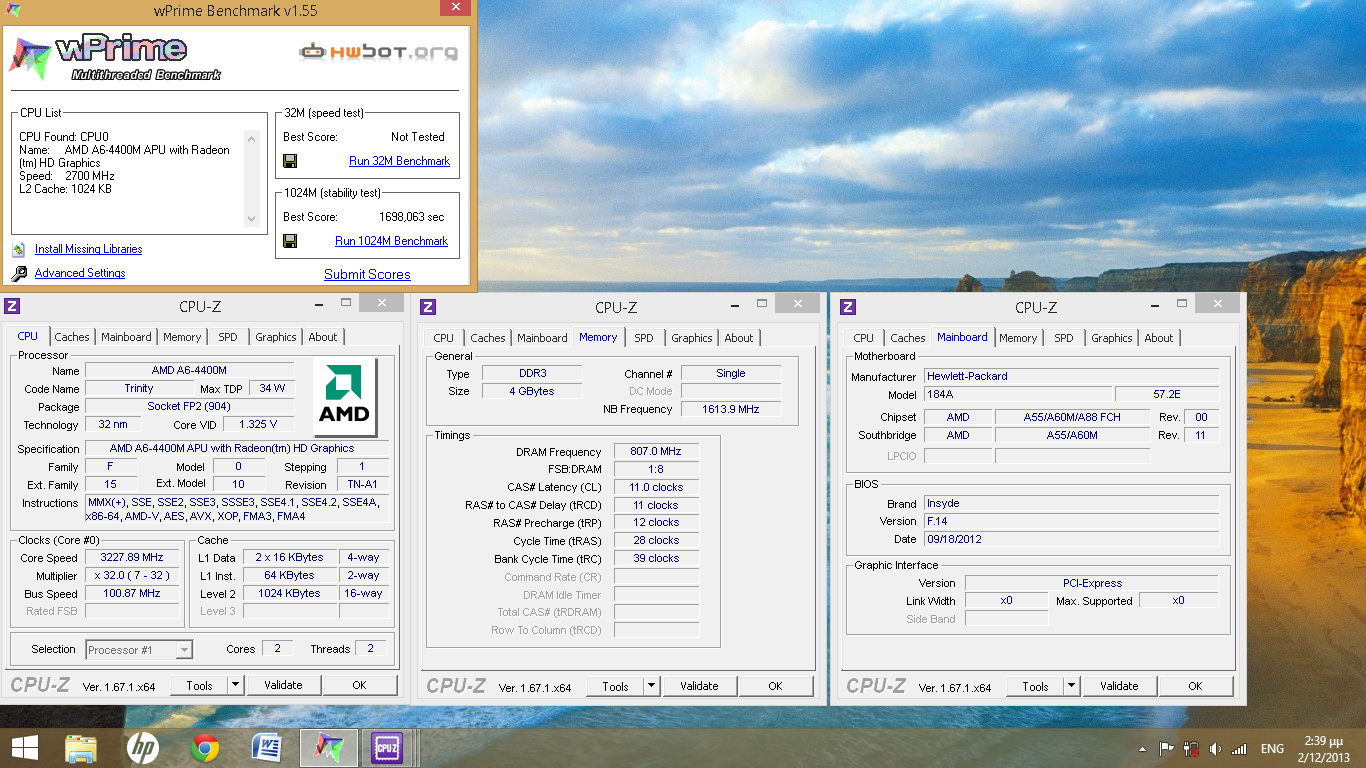1366x768 pixels.
Task: Click the Code Name field Trinity
Action: (139, 388)
